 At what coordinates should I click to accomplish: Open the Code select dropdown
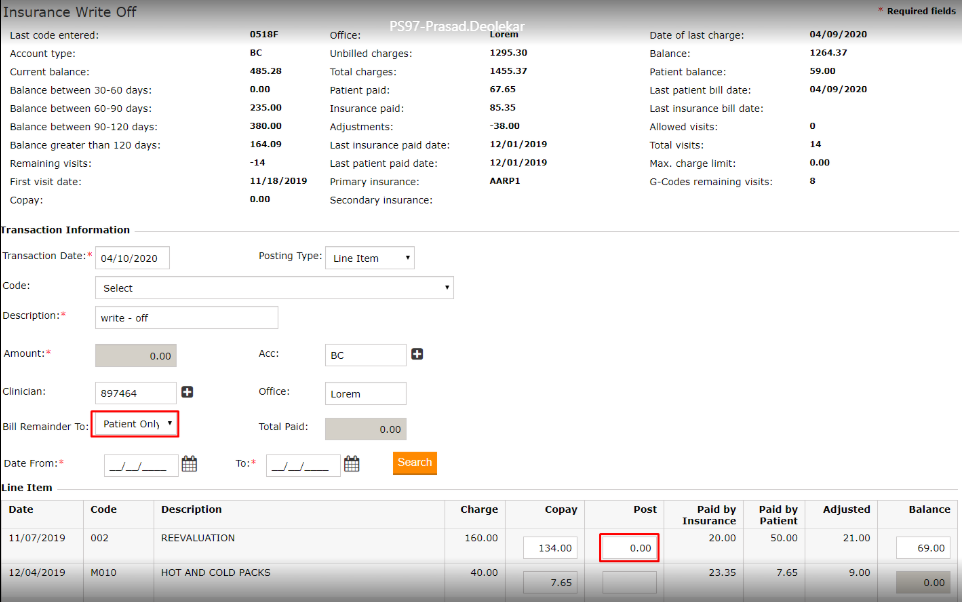(274, 288)
